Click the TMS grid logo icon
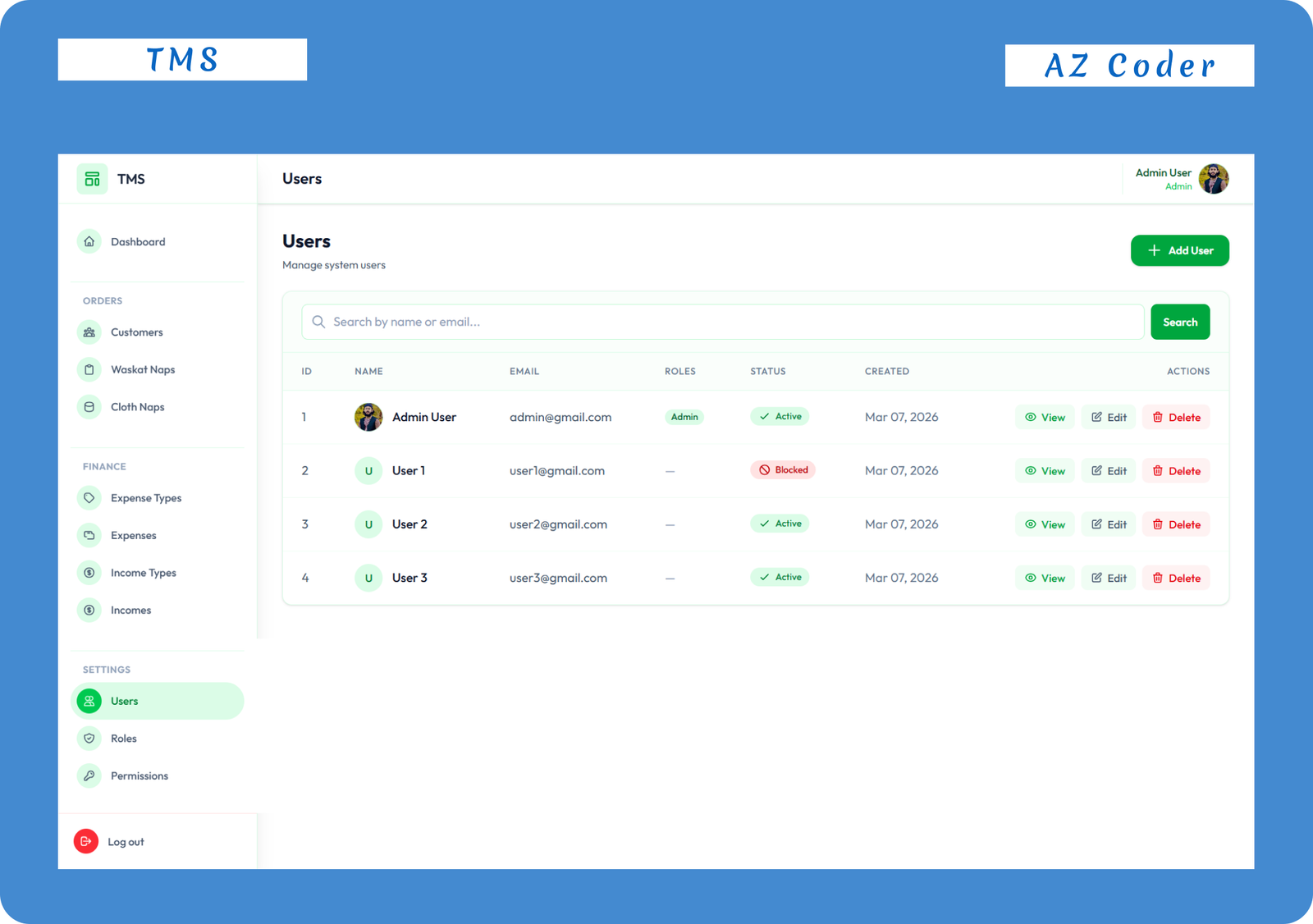The height and width of the screenshot is (924, 1313). (x=91, y=178)
